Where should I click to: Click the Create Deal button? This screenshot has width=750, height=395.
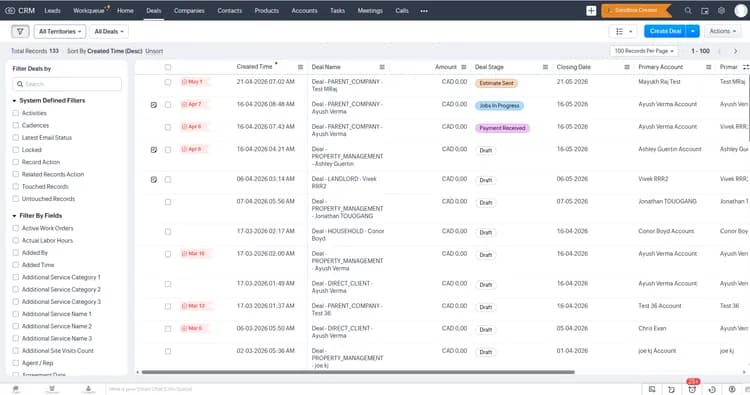coord(665,31)
